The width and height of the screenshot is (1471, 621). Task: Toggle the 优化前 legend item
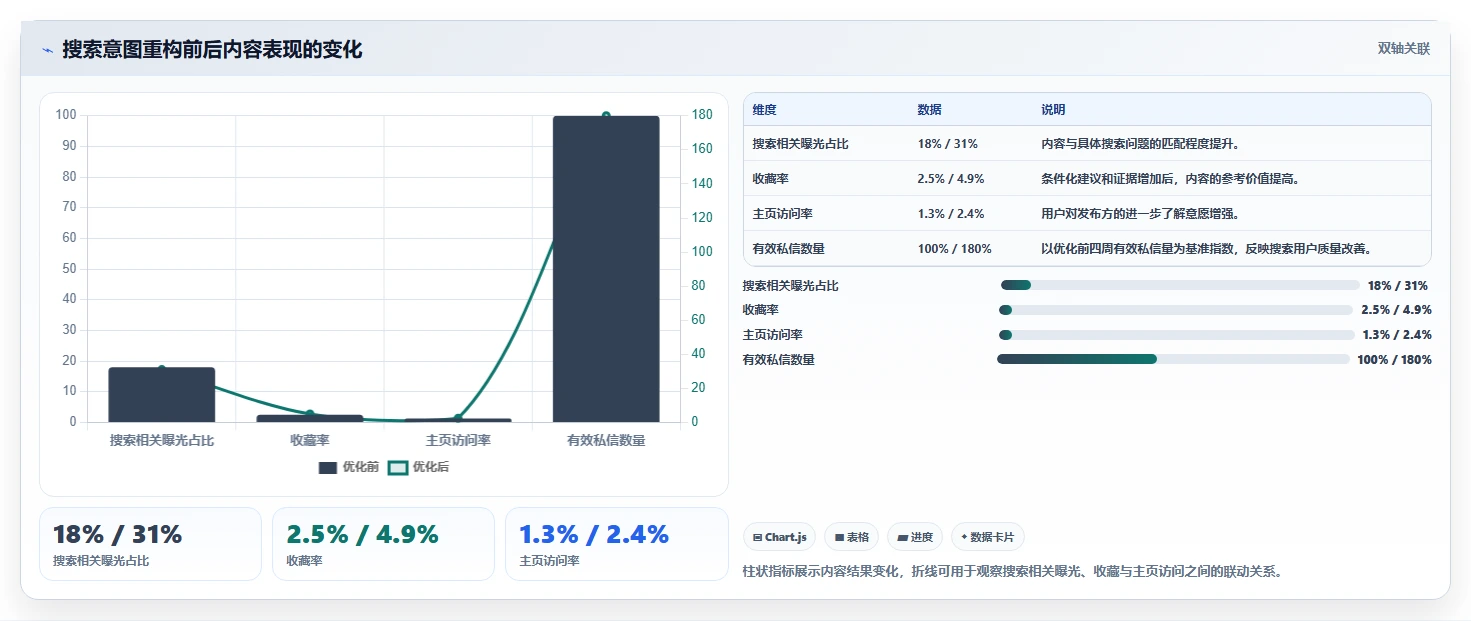coord(349,467)
